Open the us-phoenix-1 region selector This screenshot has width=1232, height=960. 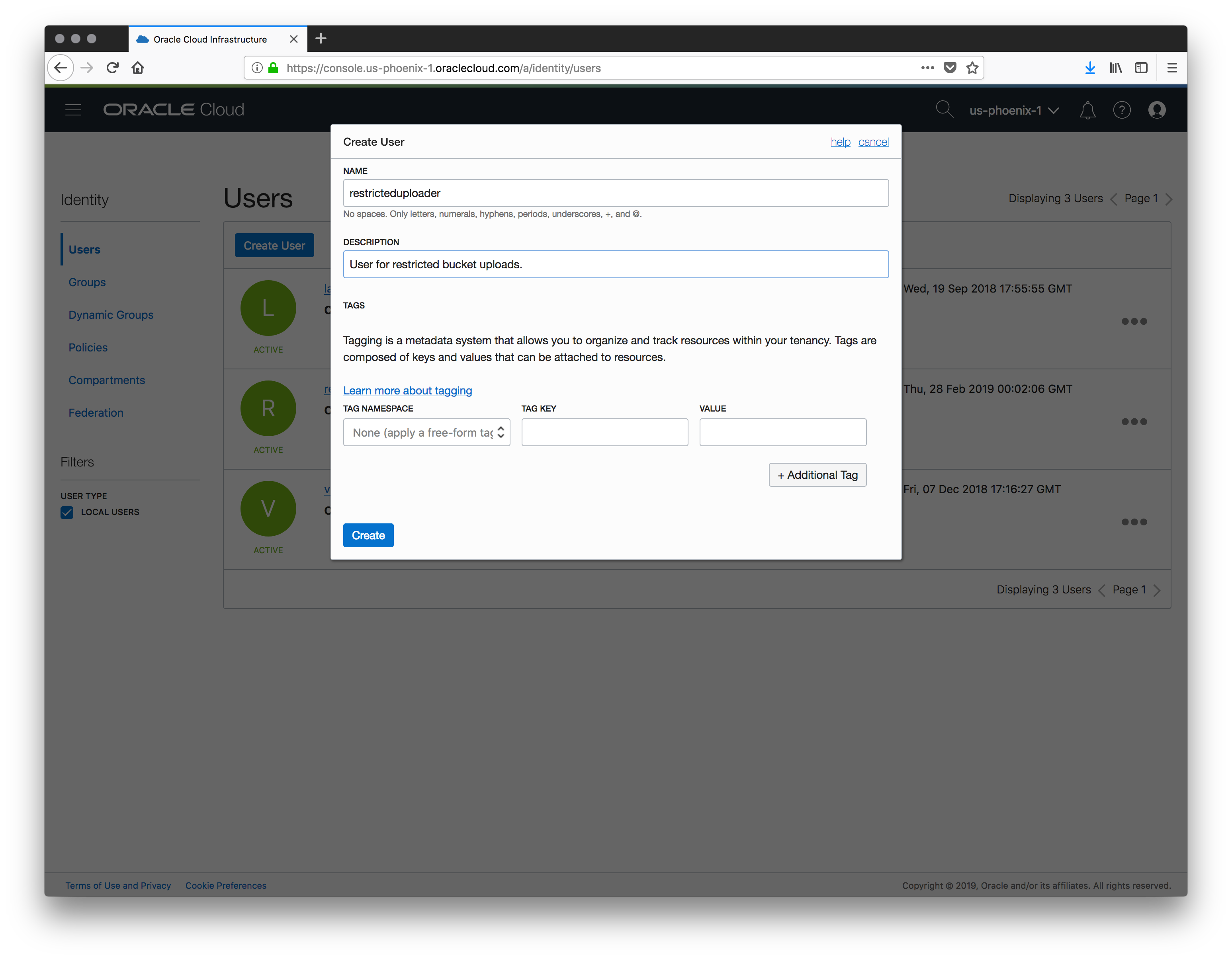pos(1013,111)
